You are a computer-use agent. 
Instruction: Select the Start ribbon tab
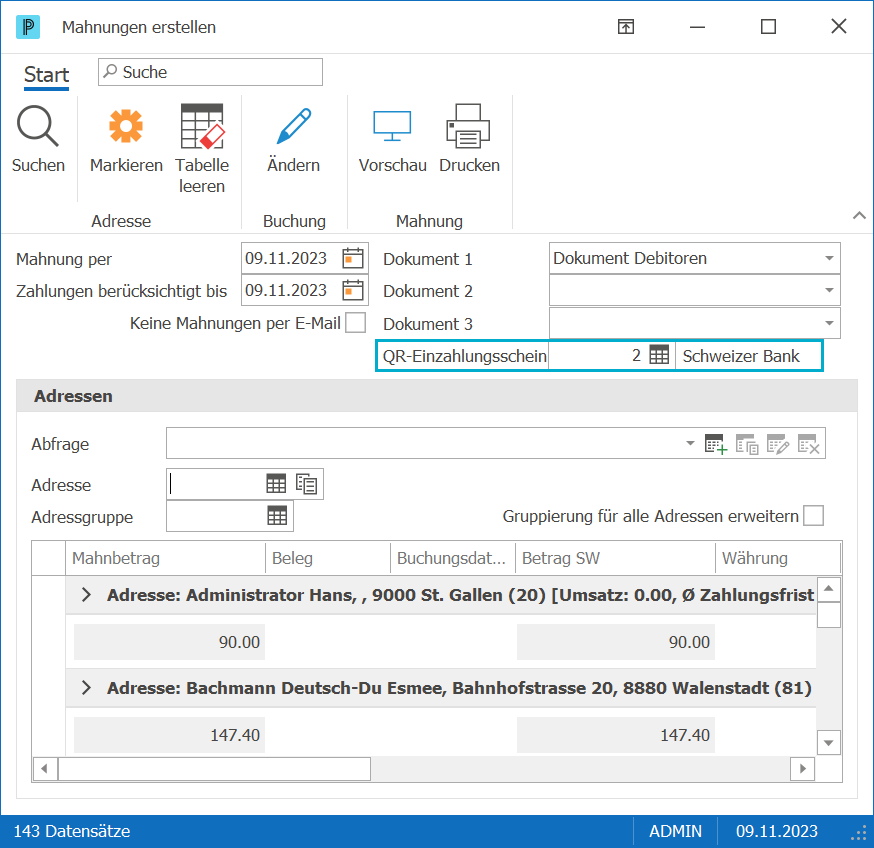(46, 75)
